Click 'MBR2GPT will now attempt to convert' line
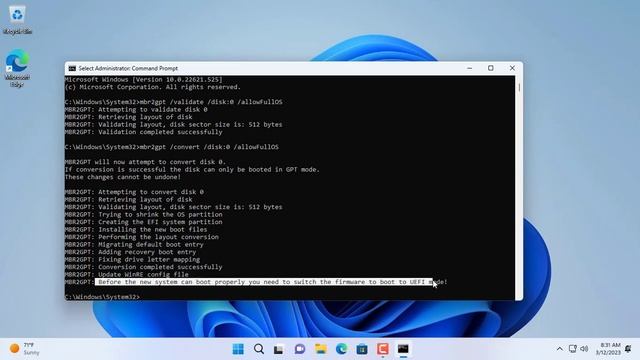Viewport: 640px width, 360px height. point(145,162)
